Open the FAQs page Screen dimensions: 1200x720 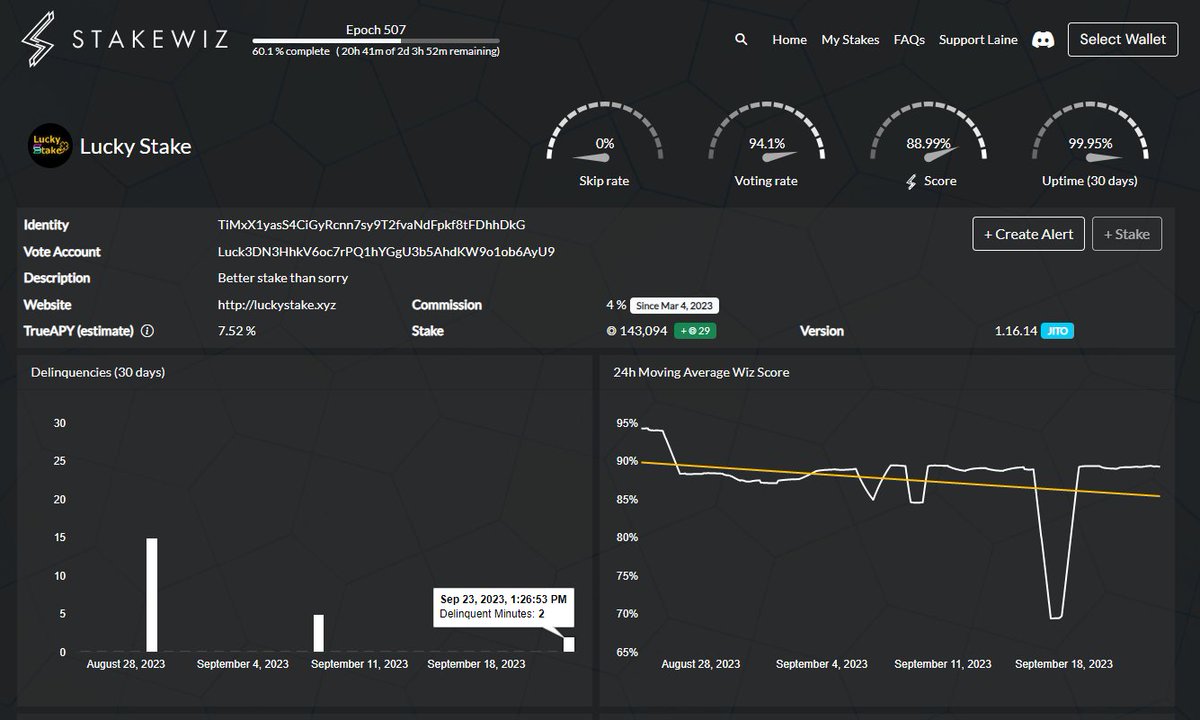[x=909, y=40]
